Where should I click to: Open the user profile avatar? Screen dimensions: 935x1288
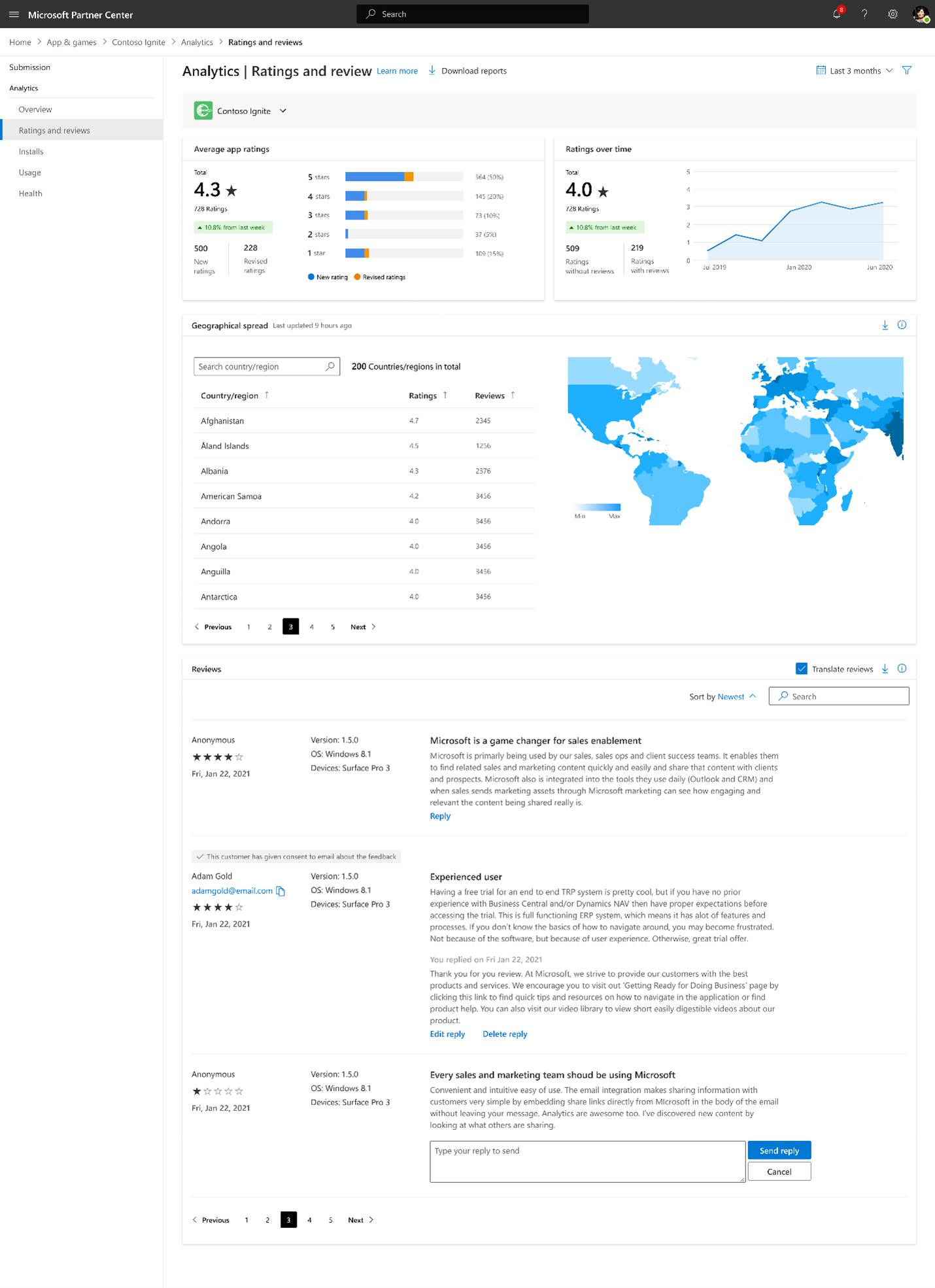(x=921, y=14)
